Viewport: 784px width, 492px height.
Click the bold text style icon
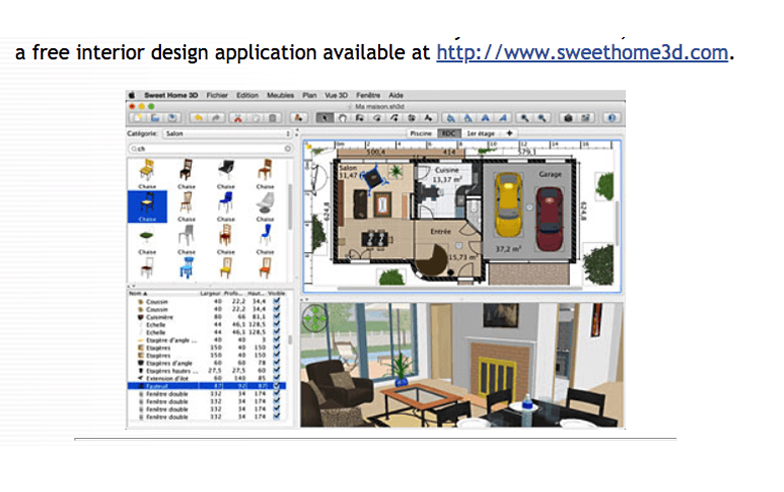pos(485,118)
